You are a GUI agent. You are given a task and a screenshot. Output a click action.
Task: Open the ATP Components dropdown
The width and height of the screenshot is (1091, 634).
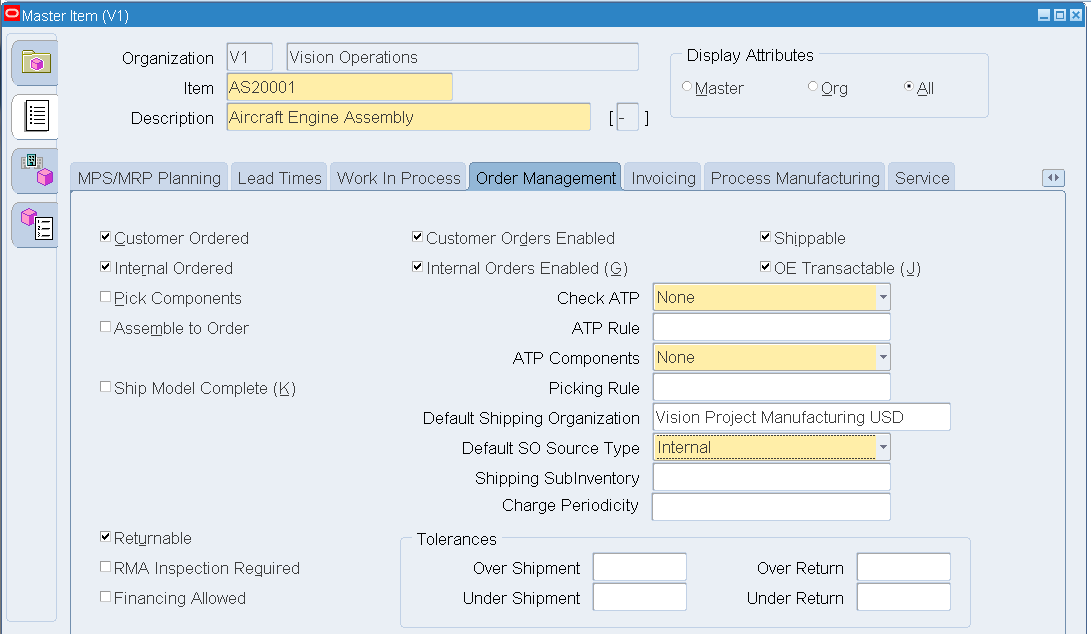(x=883, y=357)
